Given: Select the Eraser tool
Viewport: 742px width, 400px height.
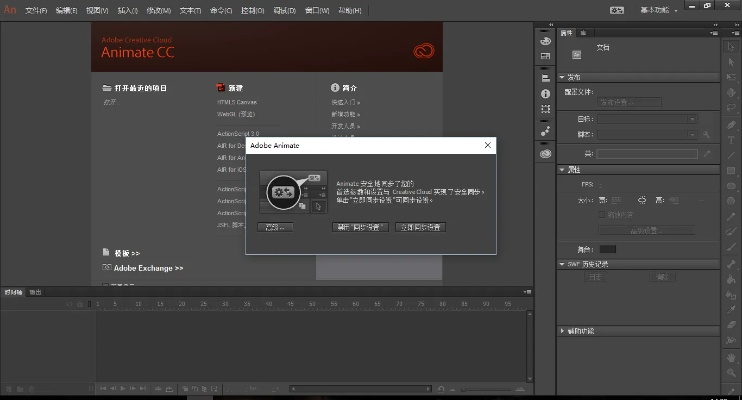Looking at the screenshot, I should click(x=731, y=325).
